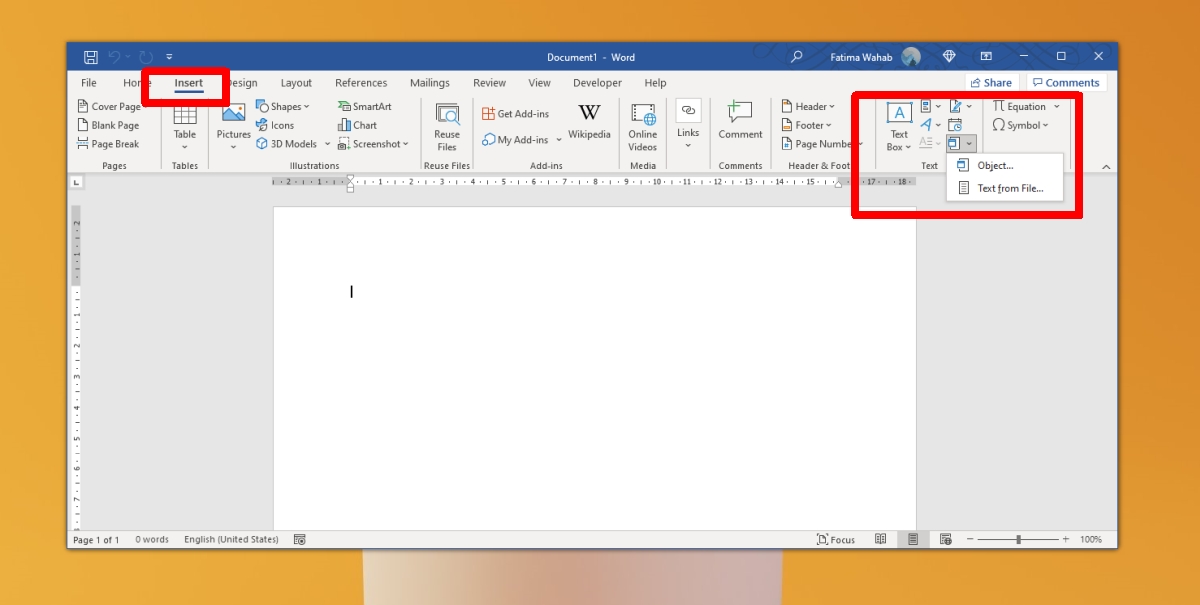Switch to the References tab

tap(361, 83)
